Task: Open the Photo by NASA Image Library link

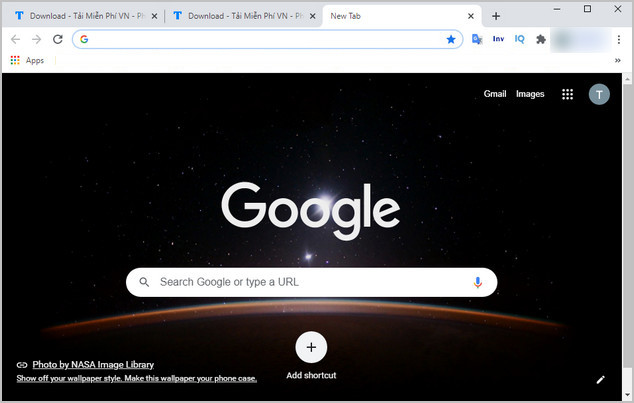Action: (x=93, y=365)
